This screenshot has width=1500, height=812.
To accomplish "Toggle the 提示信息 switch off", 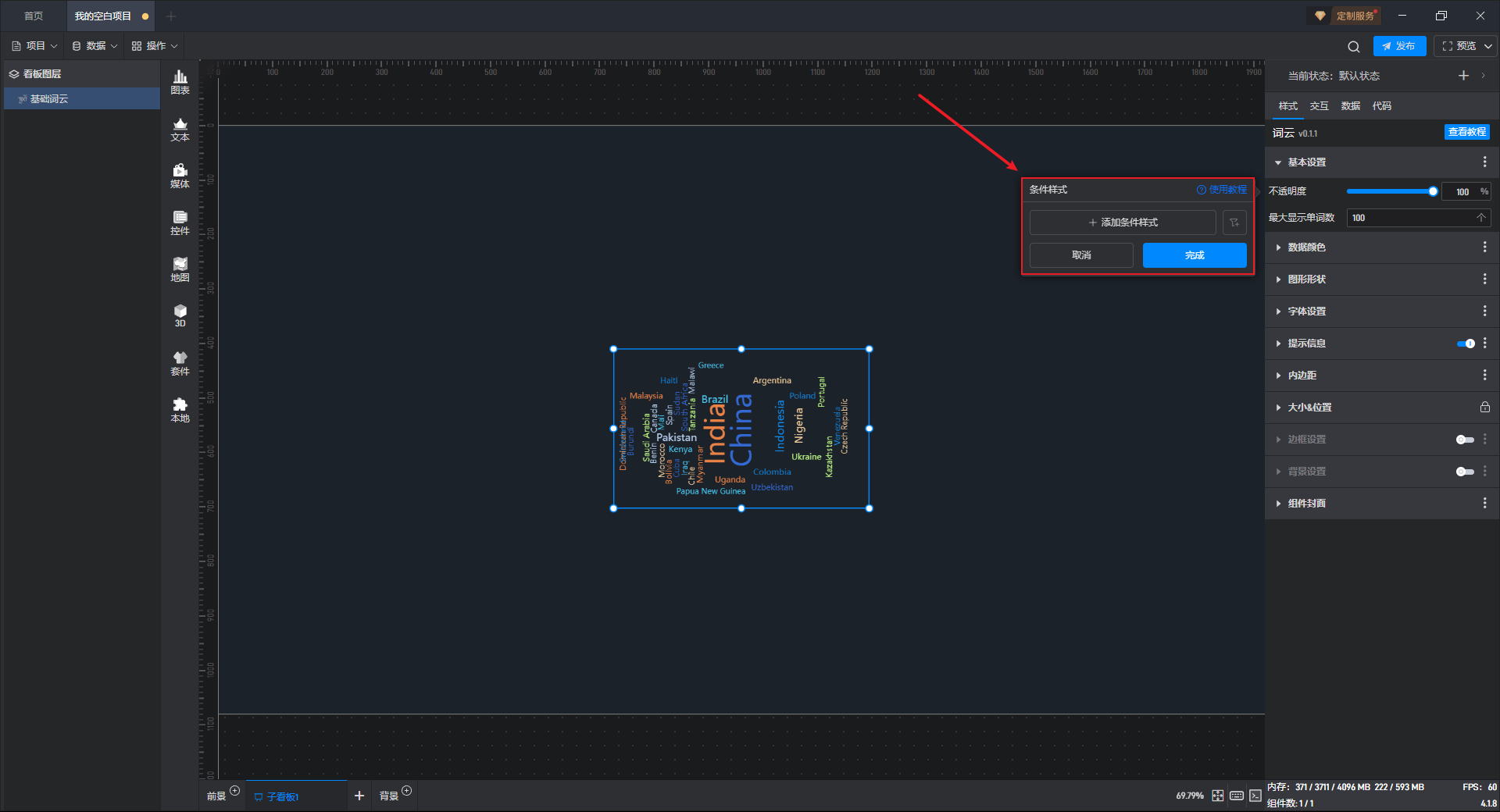I will (1466, 344).
